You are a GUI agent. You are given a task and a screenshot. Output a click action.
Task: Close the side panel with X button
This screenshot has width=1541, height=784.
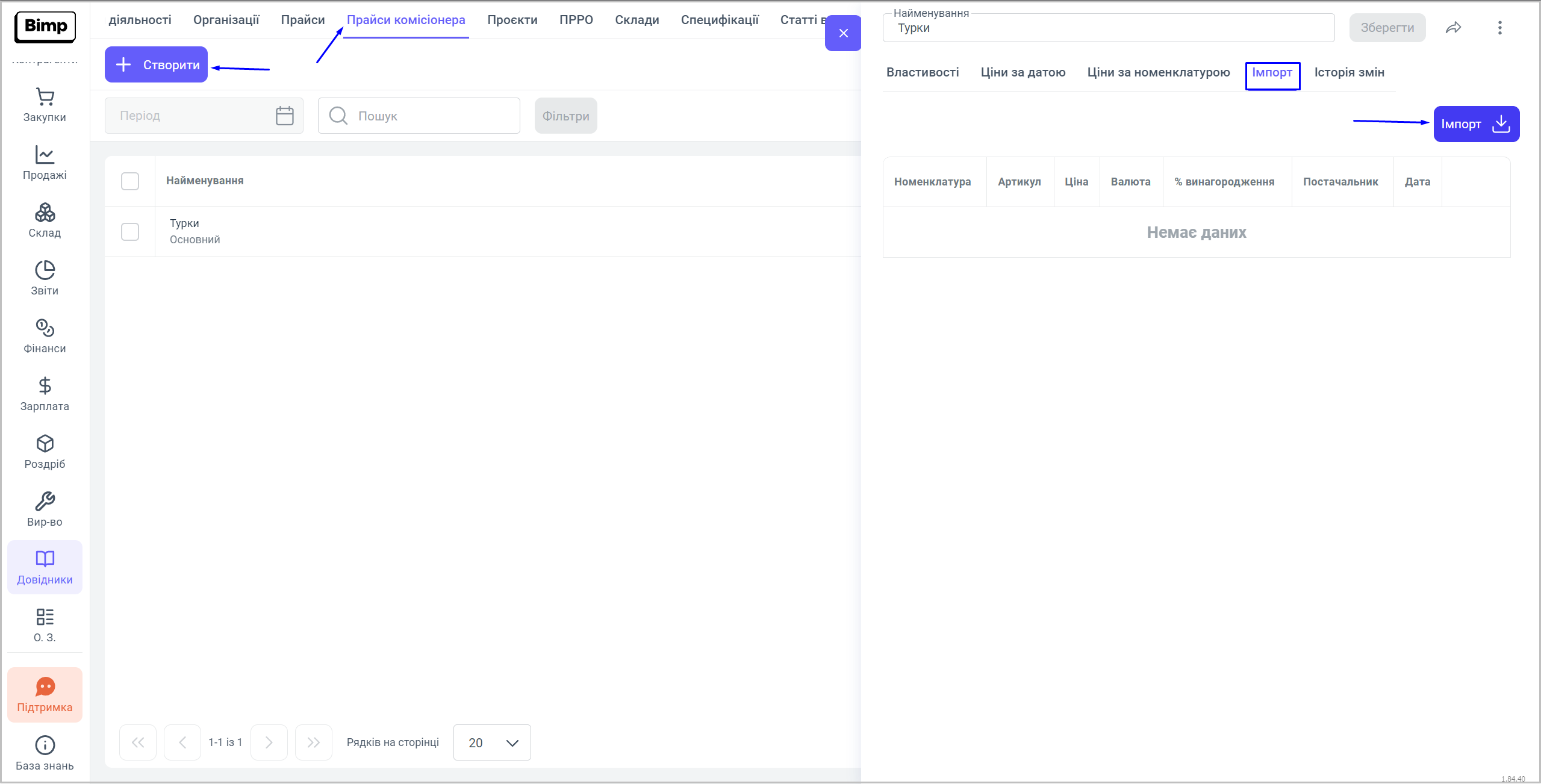[843, 33]
